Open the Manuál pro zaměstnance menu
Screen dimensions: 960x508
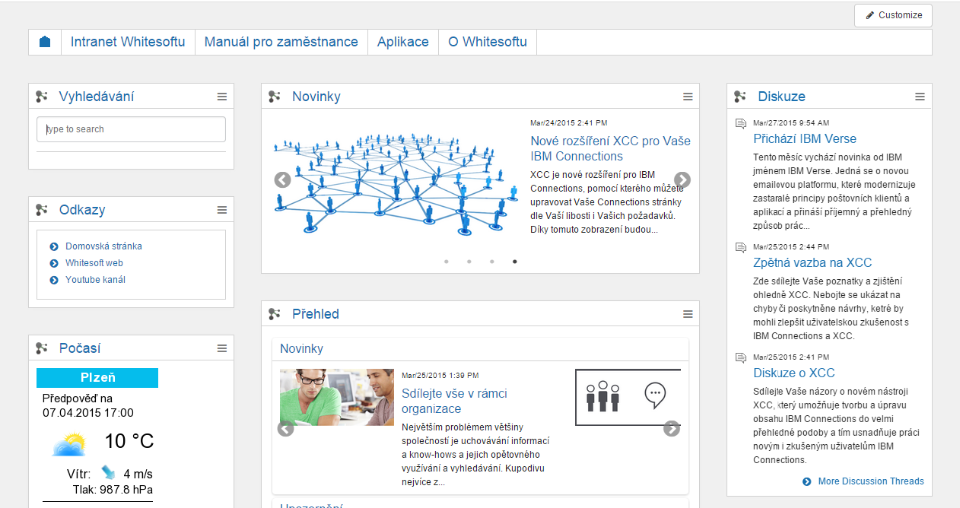pos(281,42)
